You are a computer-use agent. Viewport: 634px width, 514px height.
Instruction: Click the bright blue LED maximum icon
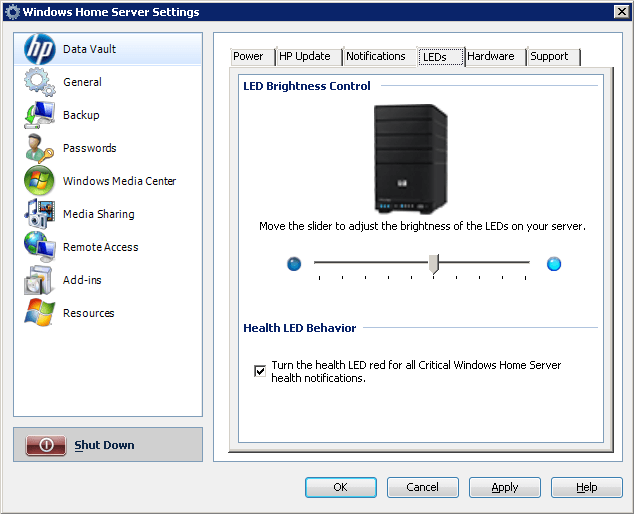554,264
